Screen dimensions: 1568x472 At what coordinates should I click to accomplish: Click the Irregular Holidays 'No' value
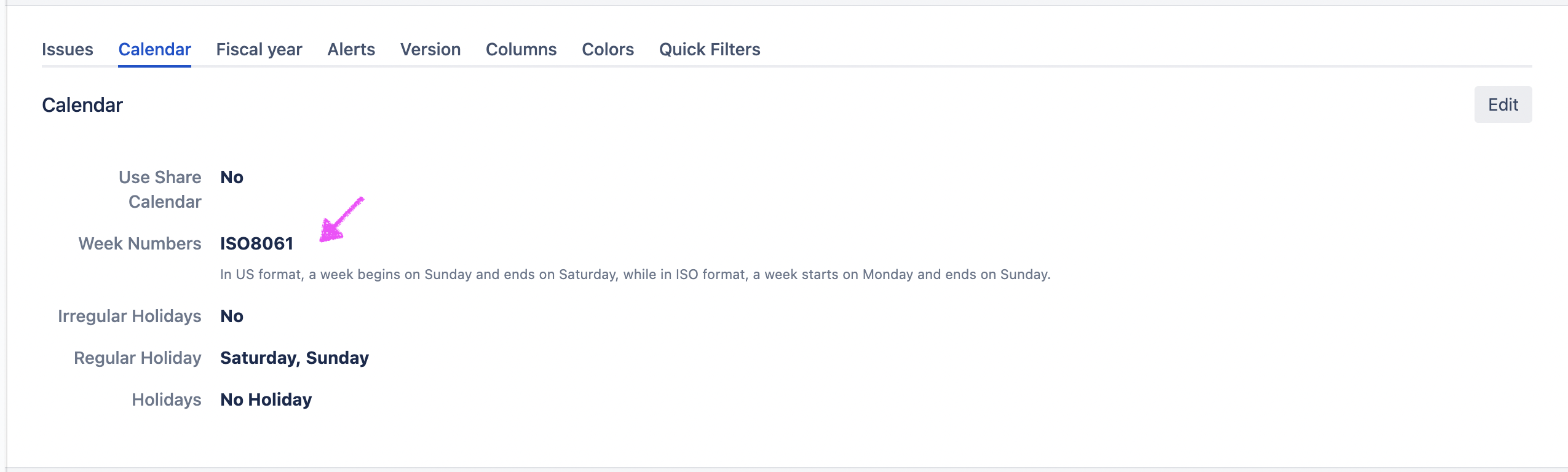click(232, 316)
